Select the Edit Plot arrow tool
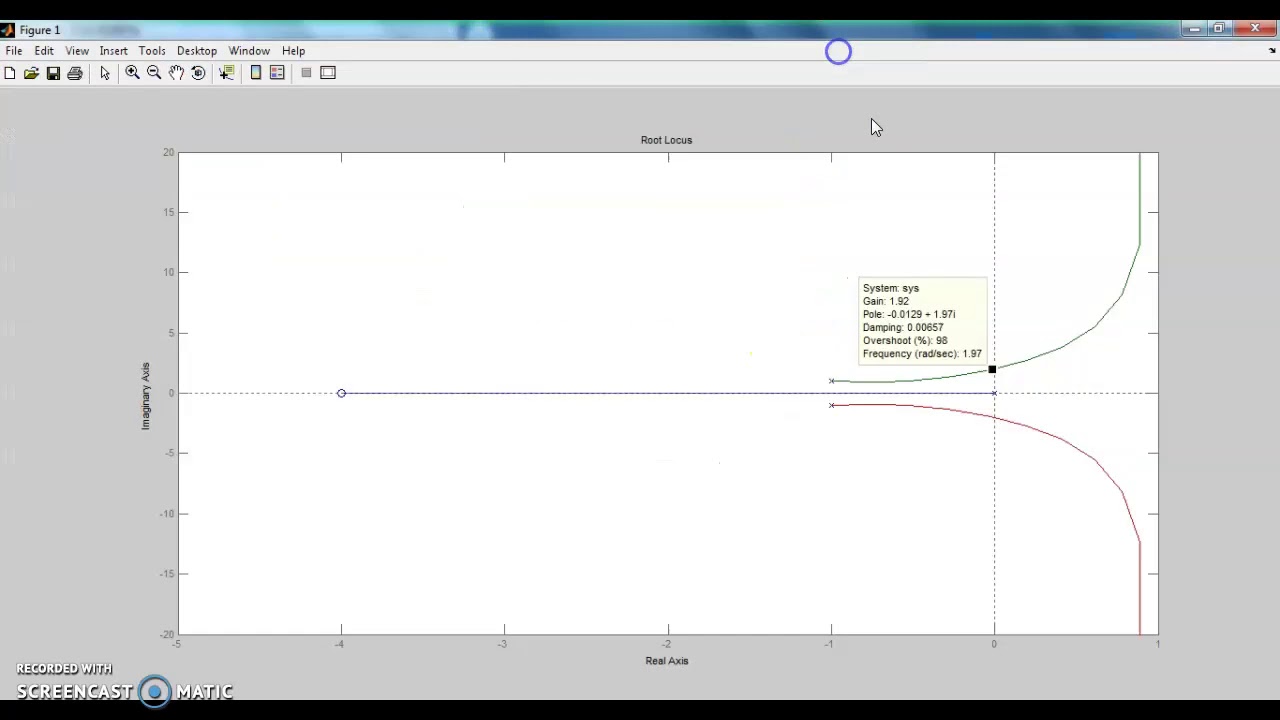1280x720 pixels. [x=105, y=73]
